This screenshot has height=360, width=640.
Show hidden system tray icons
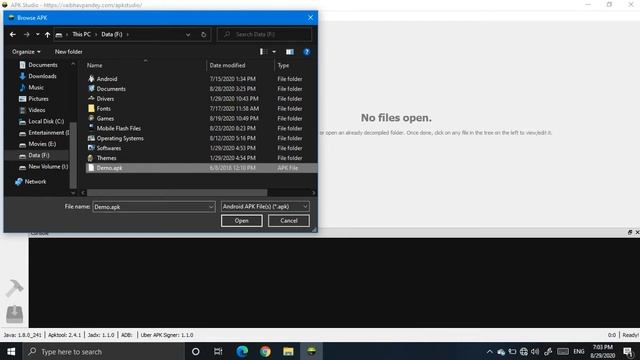(489, 352)
